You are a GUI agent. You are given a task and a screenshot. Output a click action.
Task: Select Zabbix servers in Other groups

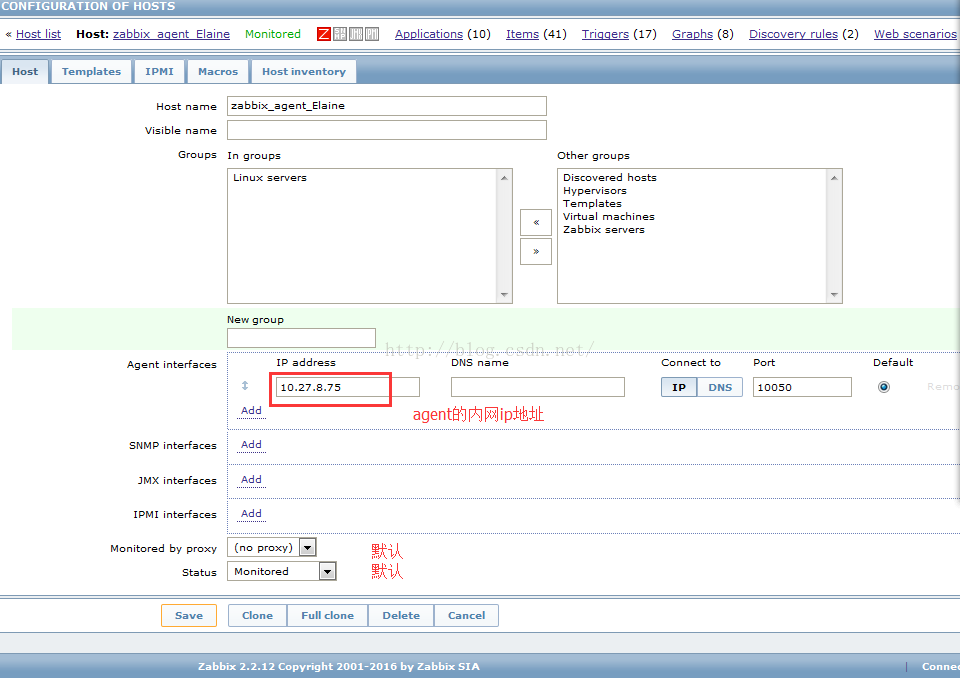tap(604, 230)
